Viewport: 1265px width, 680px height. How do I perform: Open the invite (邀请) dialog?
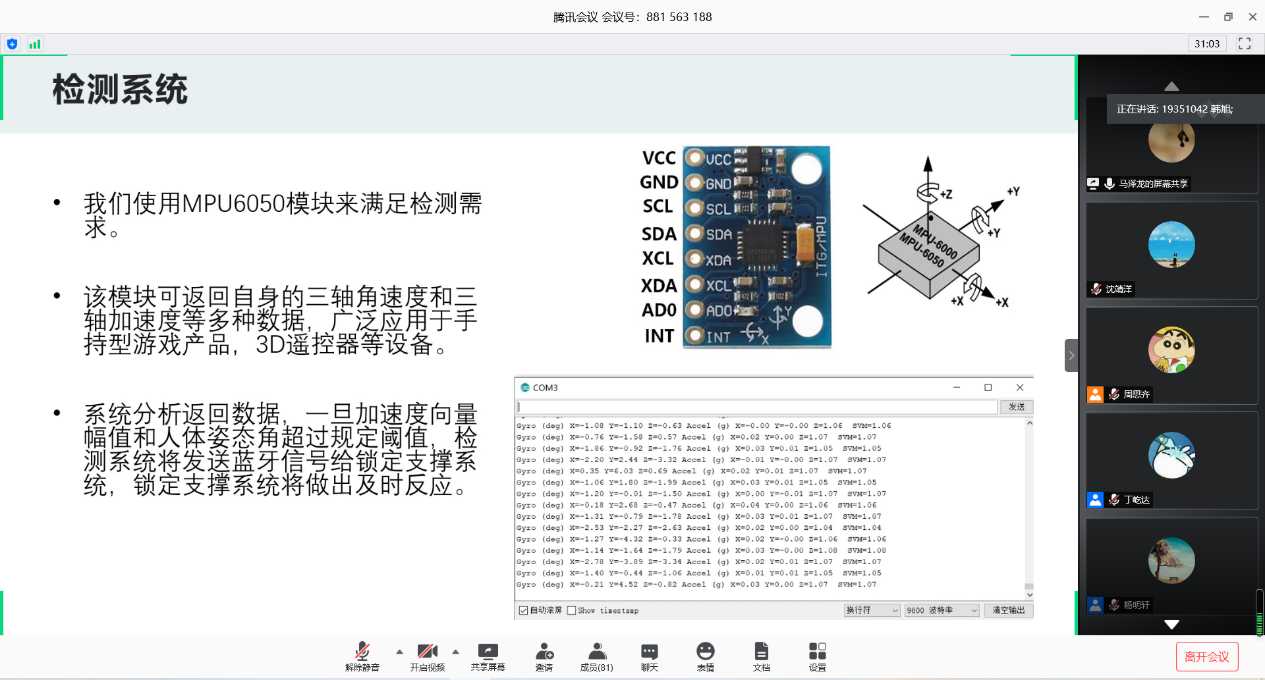[x=544, y=656]
